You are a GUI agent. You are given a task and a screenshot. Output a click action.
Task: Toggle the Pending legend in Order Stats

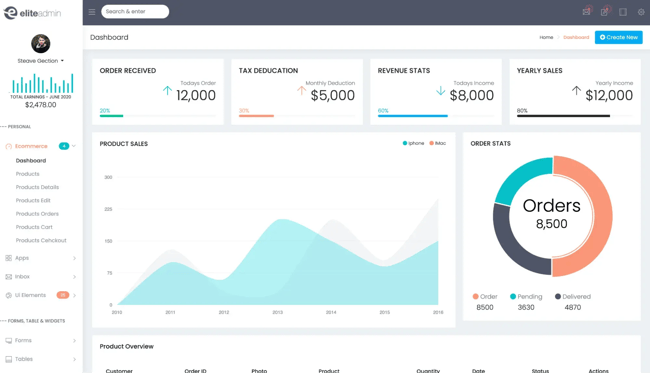(526, 296)
